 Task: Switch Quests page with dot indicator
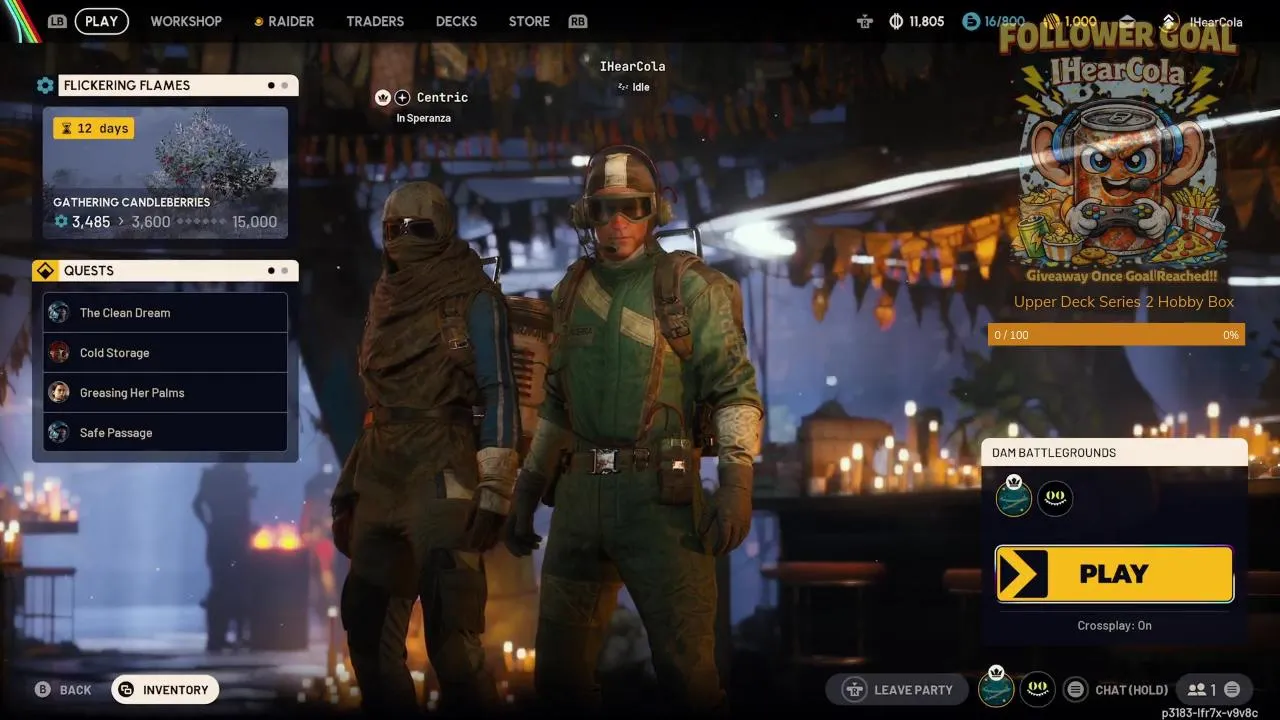[277, 271]
